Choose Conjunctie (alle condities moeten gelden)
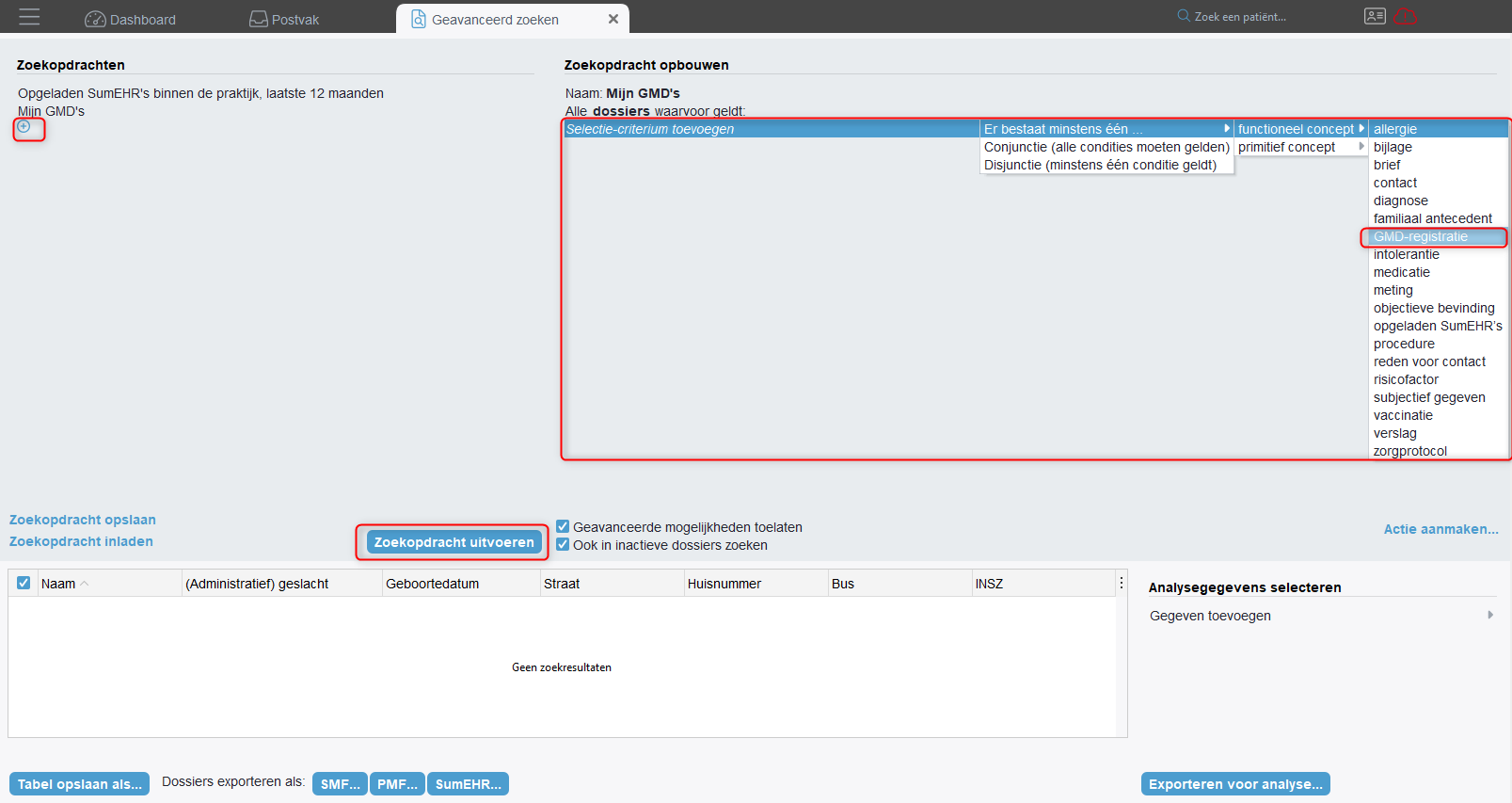The image size is (1512, 803). coord(1106,147)
